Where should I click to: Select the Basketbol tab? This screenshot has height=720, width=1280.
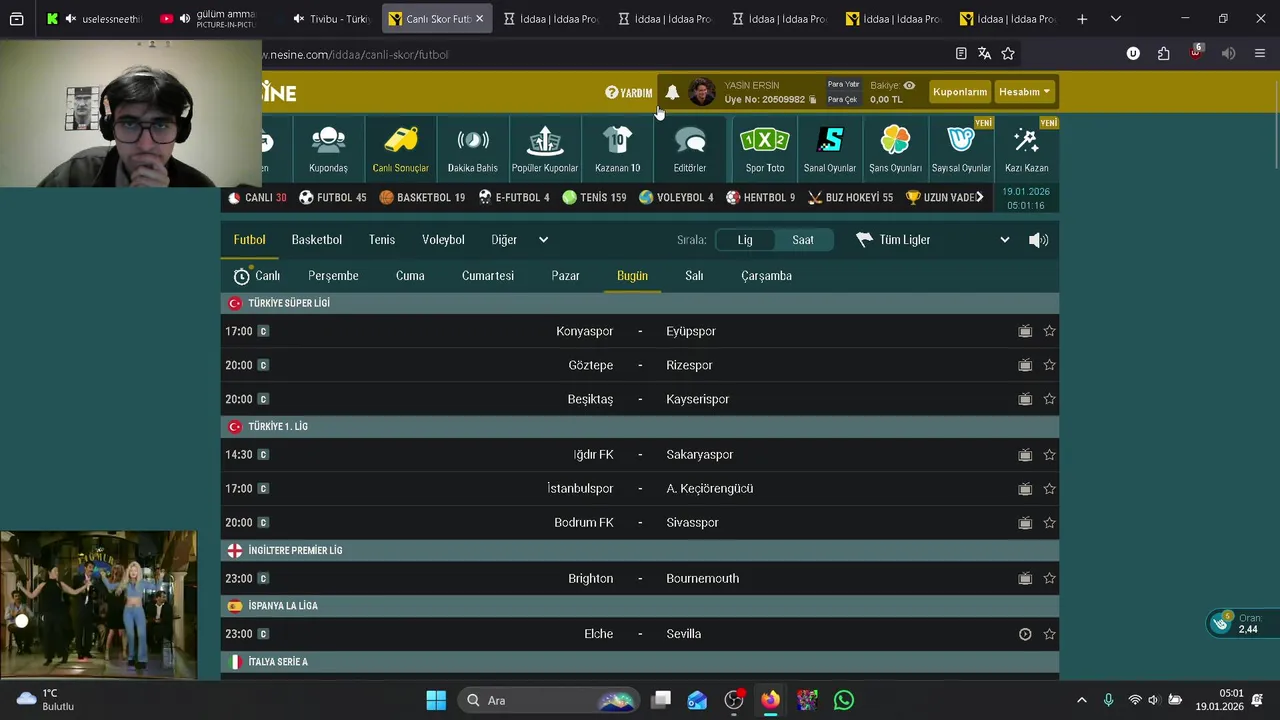coord(317,240)
